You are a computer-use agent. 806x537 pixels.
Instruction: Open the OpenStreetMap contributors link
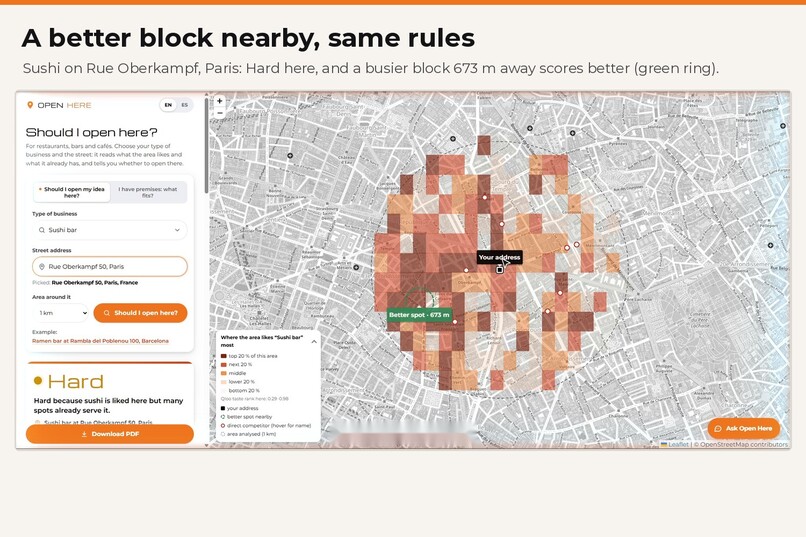[x=744, y=445]
